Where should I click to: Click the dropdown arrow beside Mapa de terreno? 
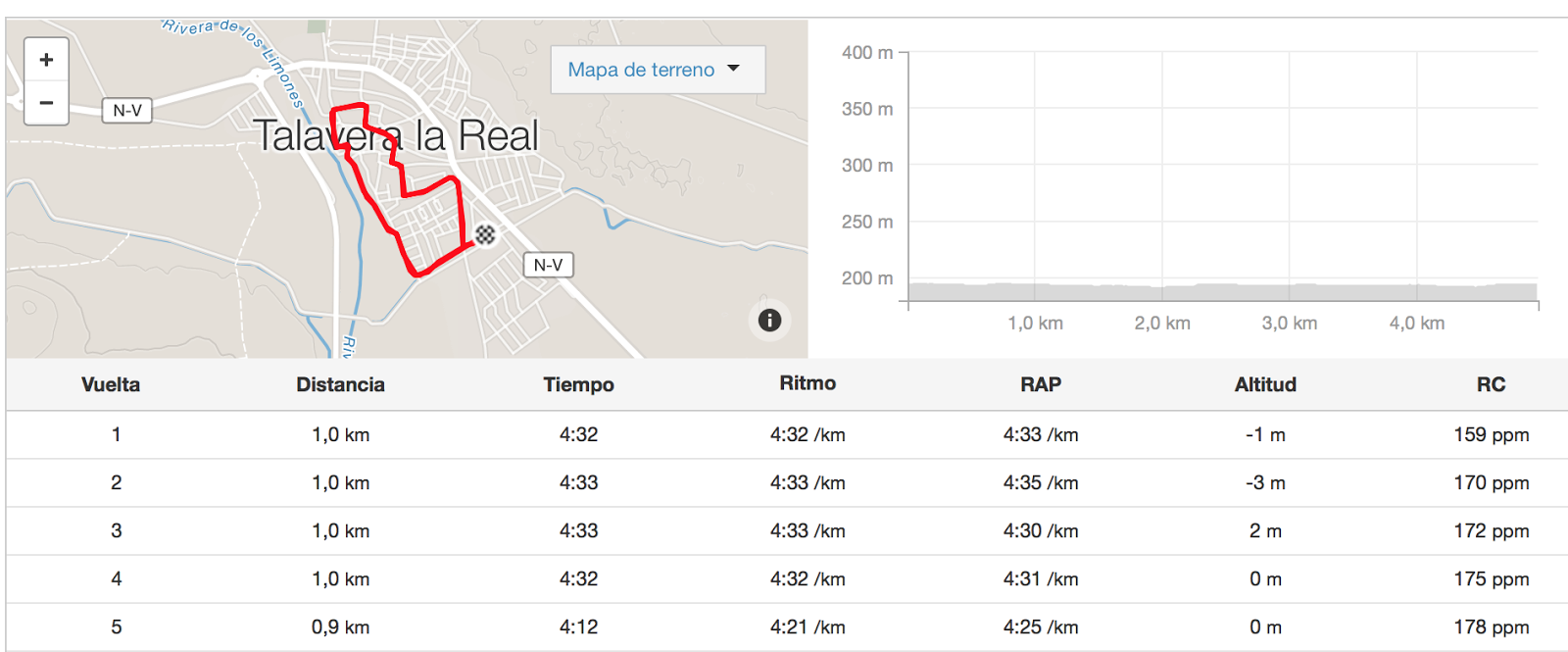click(734, 69)
